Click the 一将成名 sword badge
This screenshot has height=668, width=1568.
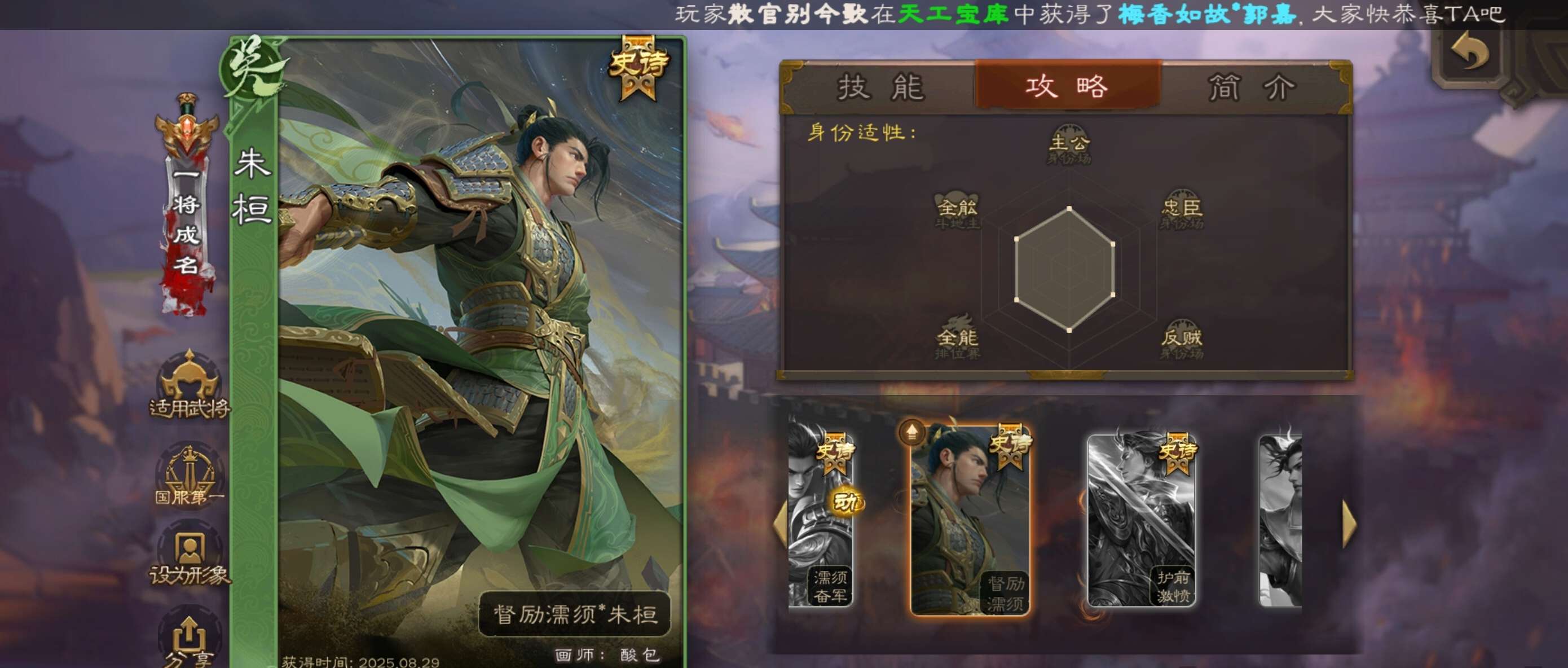click(186, 205)
